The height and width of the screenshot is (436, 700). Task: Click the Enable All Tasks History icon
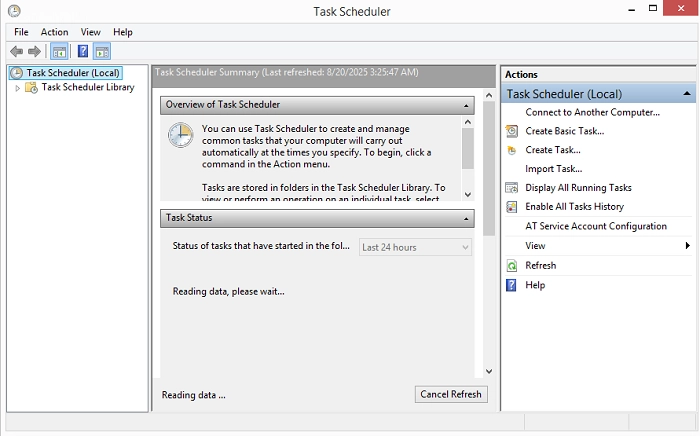[512, 207]
